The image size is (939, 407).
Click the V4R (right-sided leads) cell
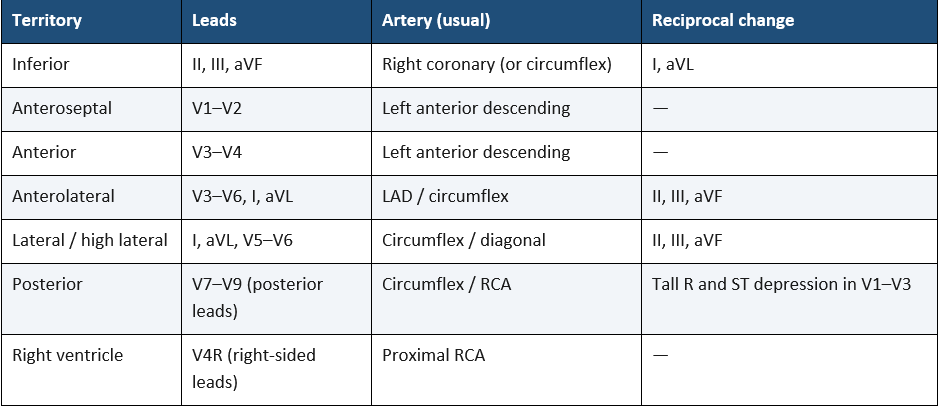point(276,370)
